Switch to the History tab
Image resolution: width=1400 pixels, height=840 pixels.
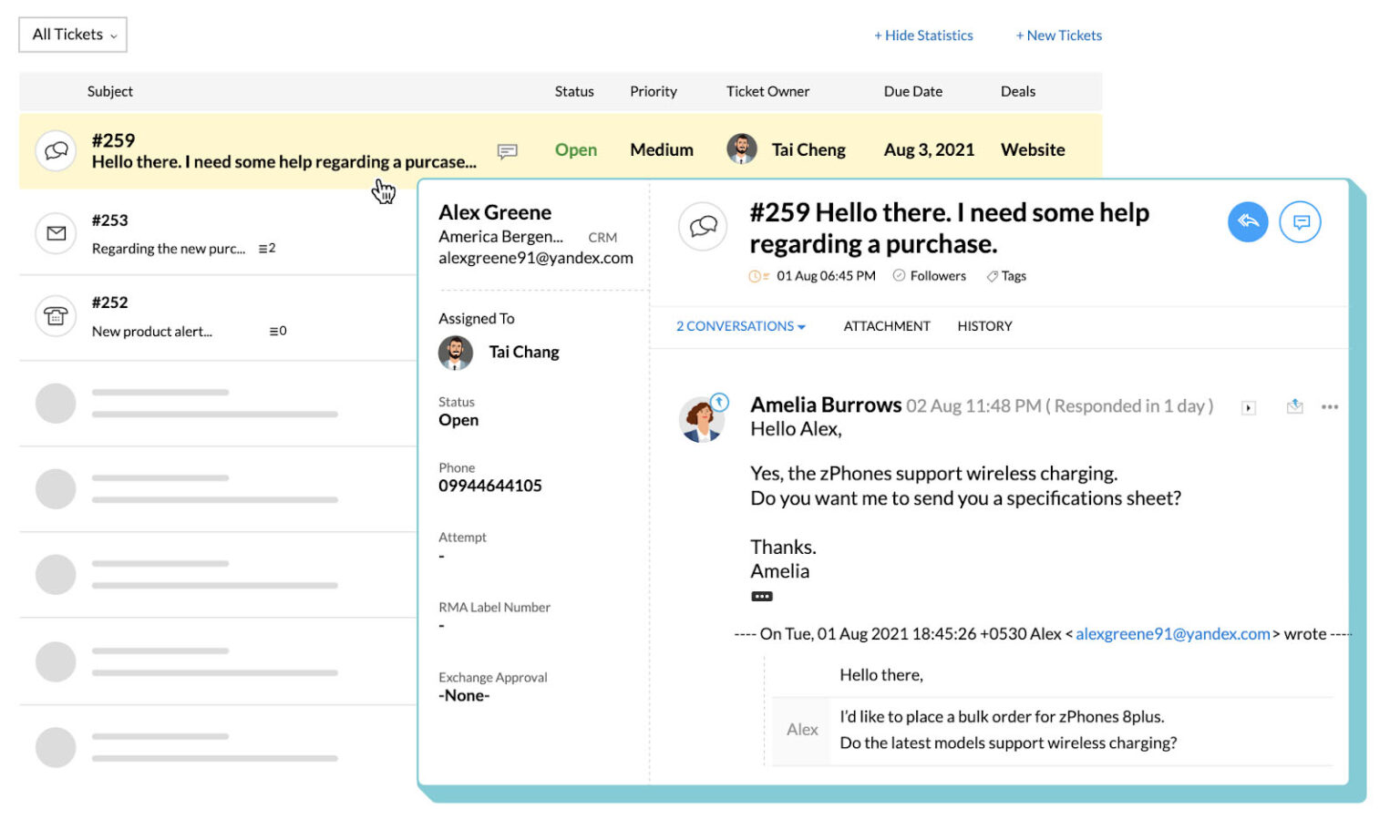(x=984, y=325)
